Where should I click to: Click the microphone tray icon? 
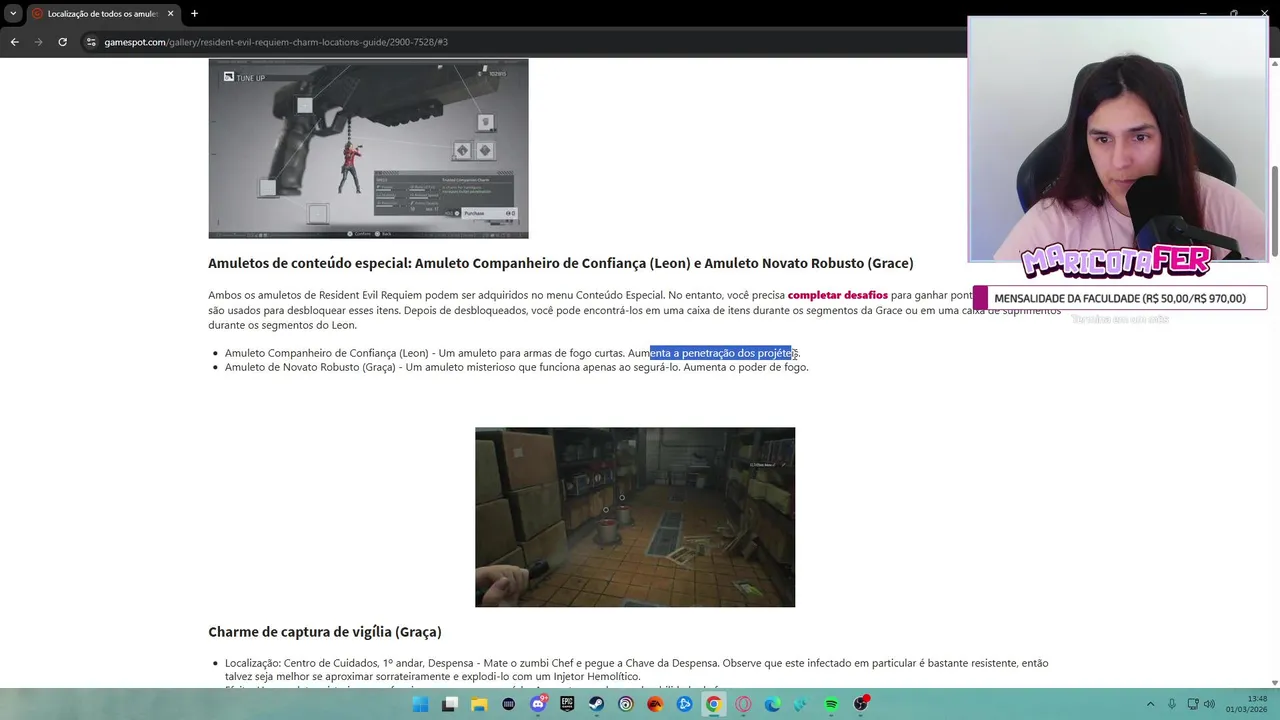[x=1171, y=704]
